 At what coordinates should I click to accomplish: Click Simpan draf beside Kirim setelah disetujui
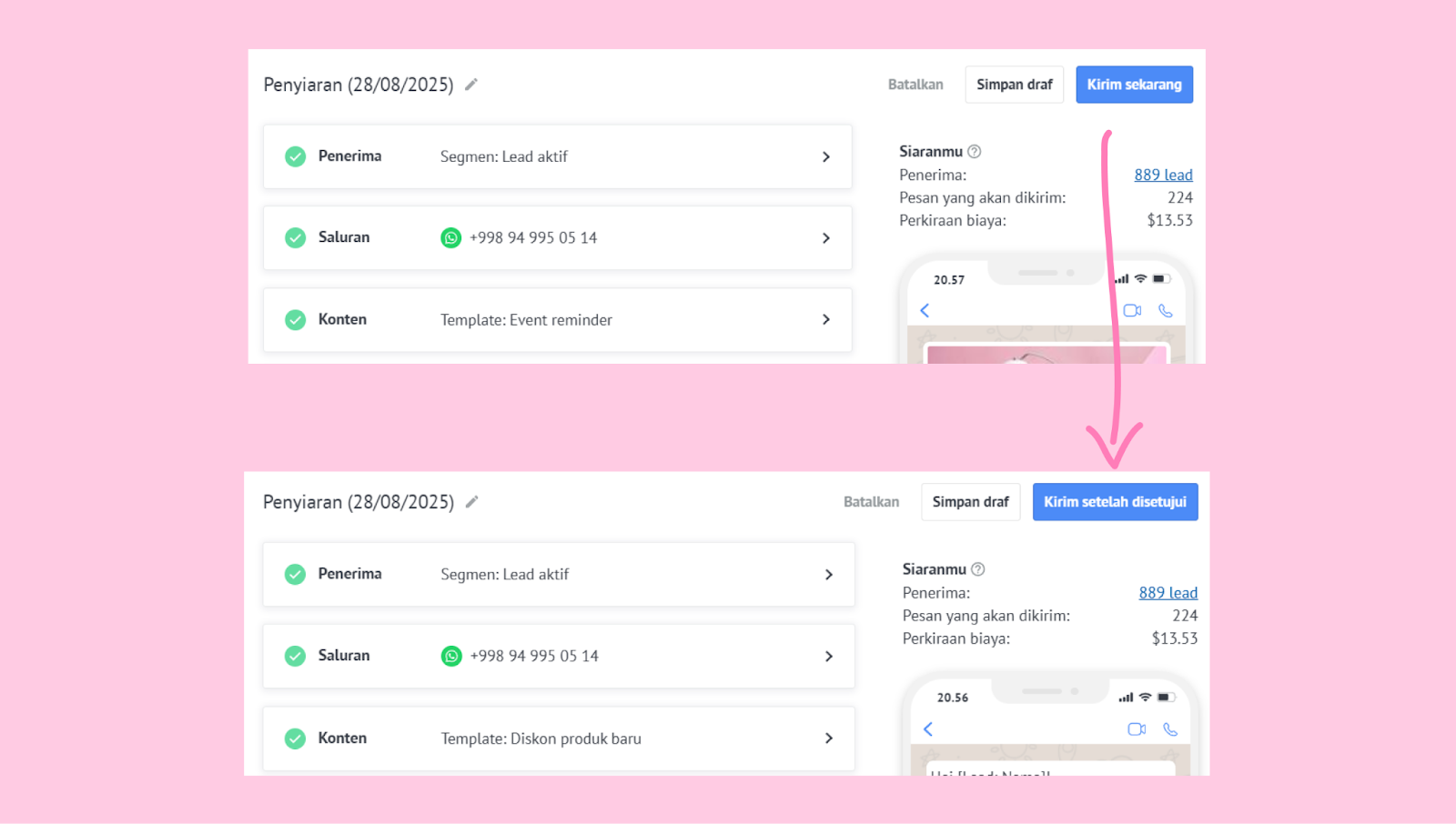click(970, 502)
